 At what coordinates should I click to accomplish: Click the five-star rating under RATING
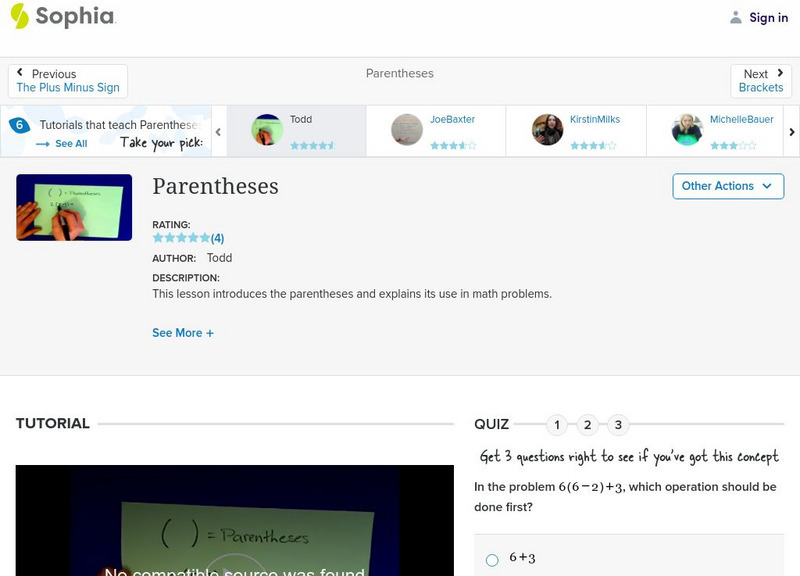181,238
